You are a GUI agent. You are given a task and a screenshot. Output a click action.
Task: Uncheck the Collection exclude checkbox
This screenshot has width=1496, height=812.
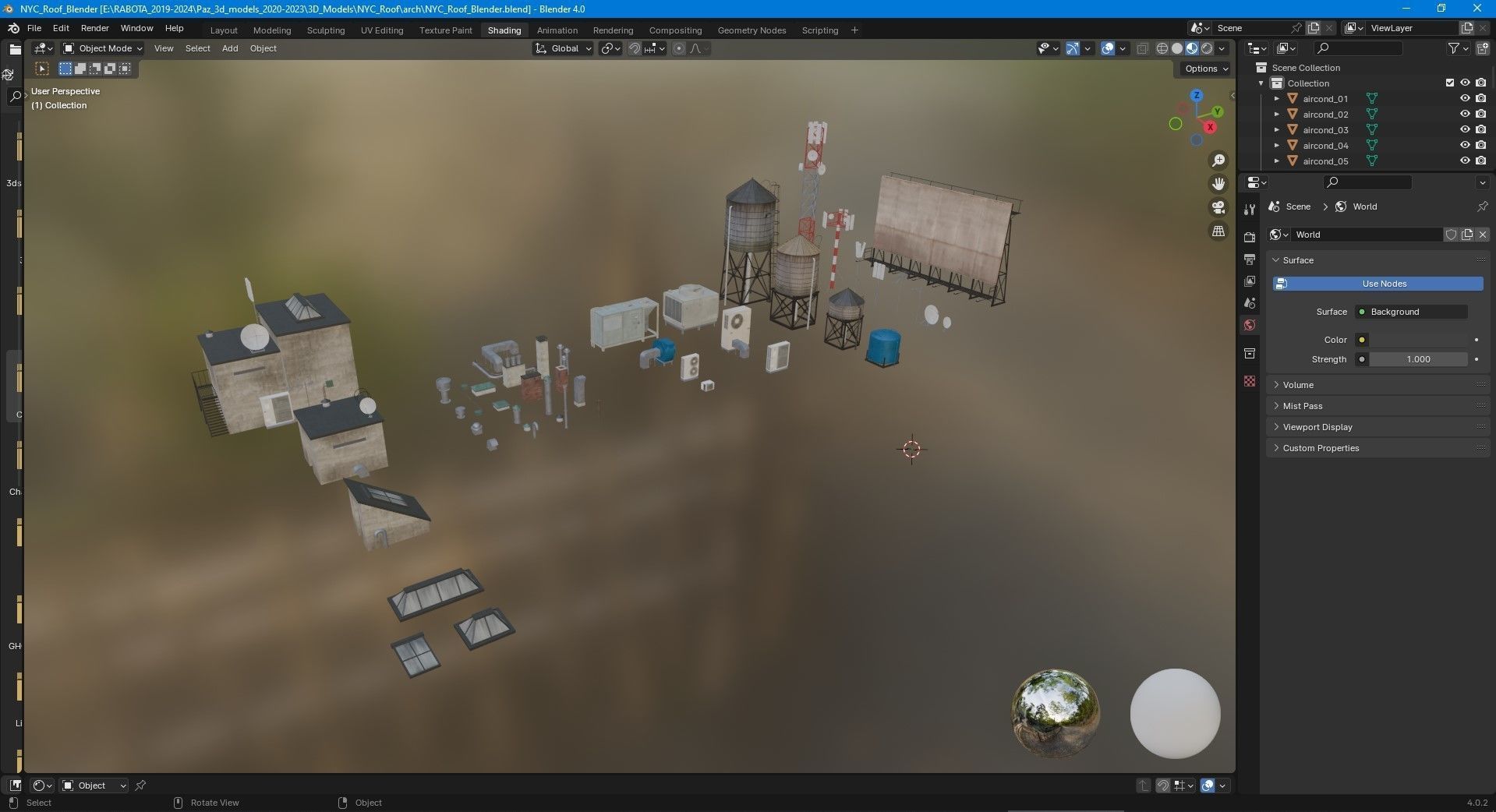[x=1450, y=83]
